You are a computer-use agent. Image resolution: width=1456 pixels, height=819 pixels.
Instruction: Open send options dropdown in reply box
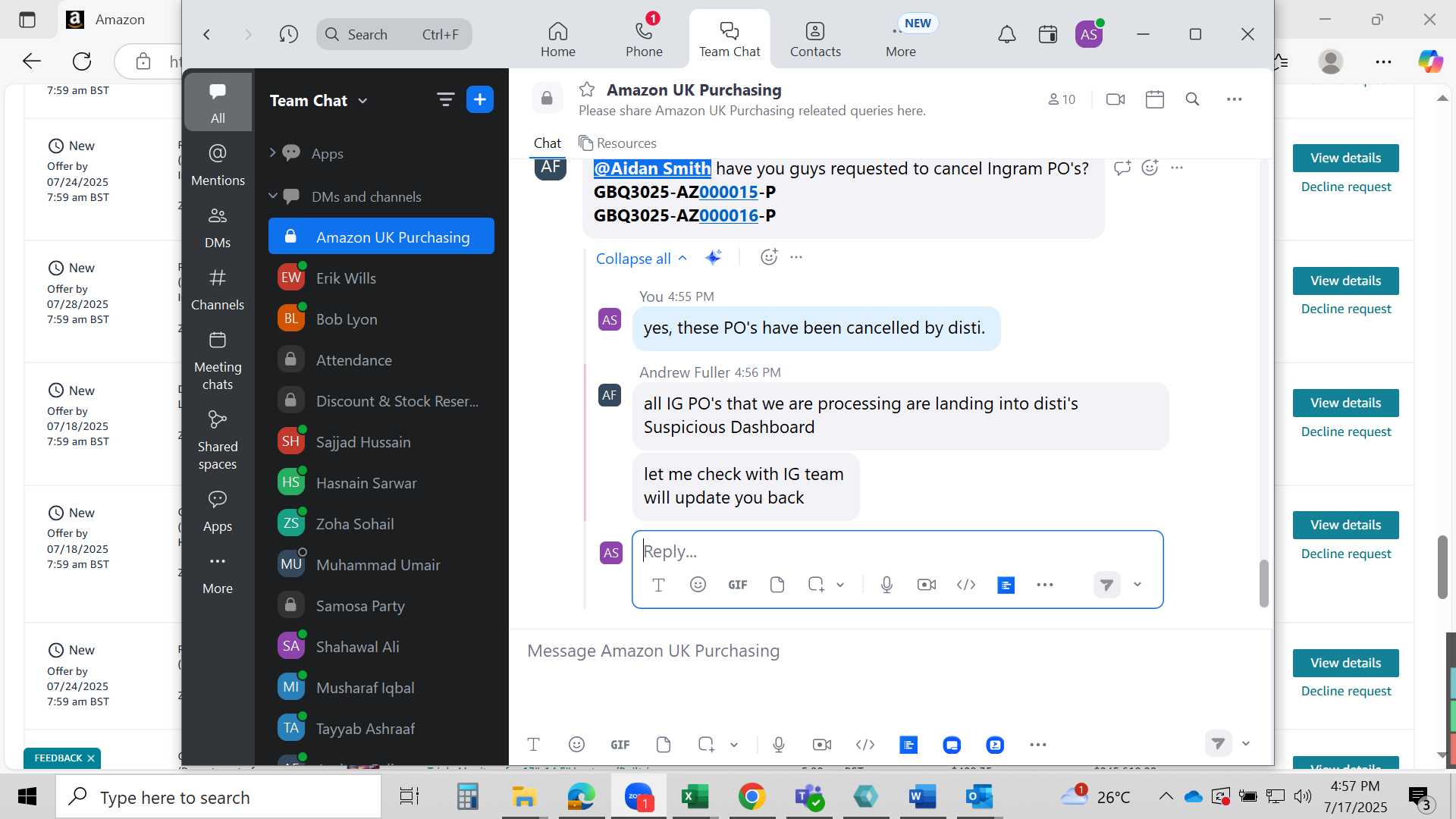(1137, 585)
